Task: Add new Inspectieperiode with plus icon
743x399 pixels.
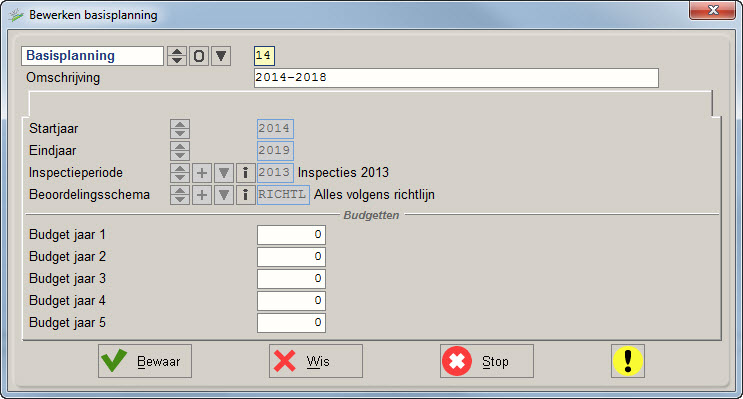Action: pyautogui.click(x=202, y=173)
